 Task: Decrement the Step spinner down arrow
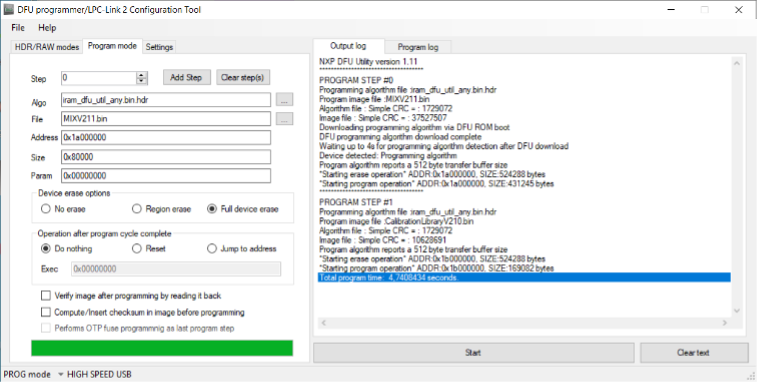(142, 81)
